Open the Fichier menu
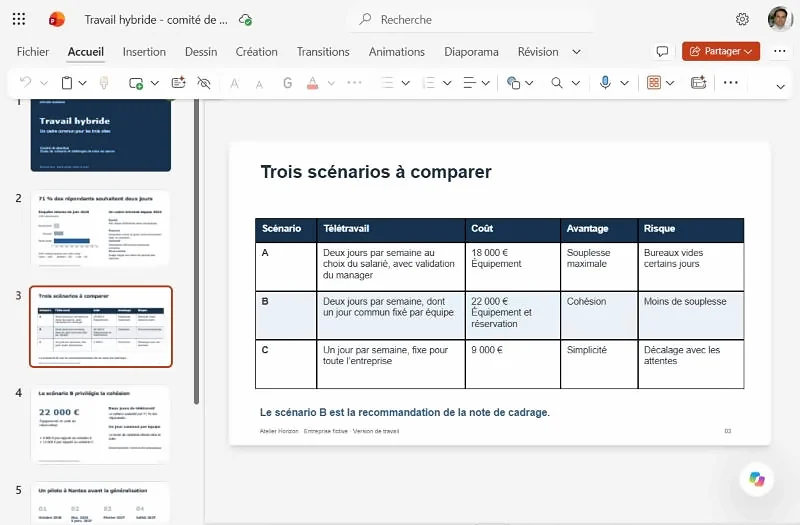800x525 pixels. tap(33, 52)
